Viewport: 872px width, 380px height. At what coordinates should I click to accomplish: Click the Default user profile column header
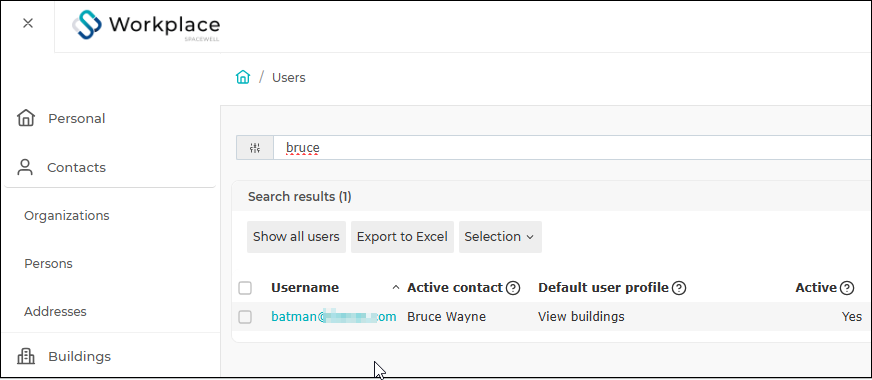point(603,288)
